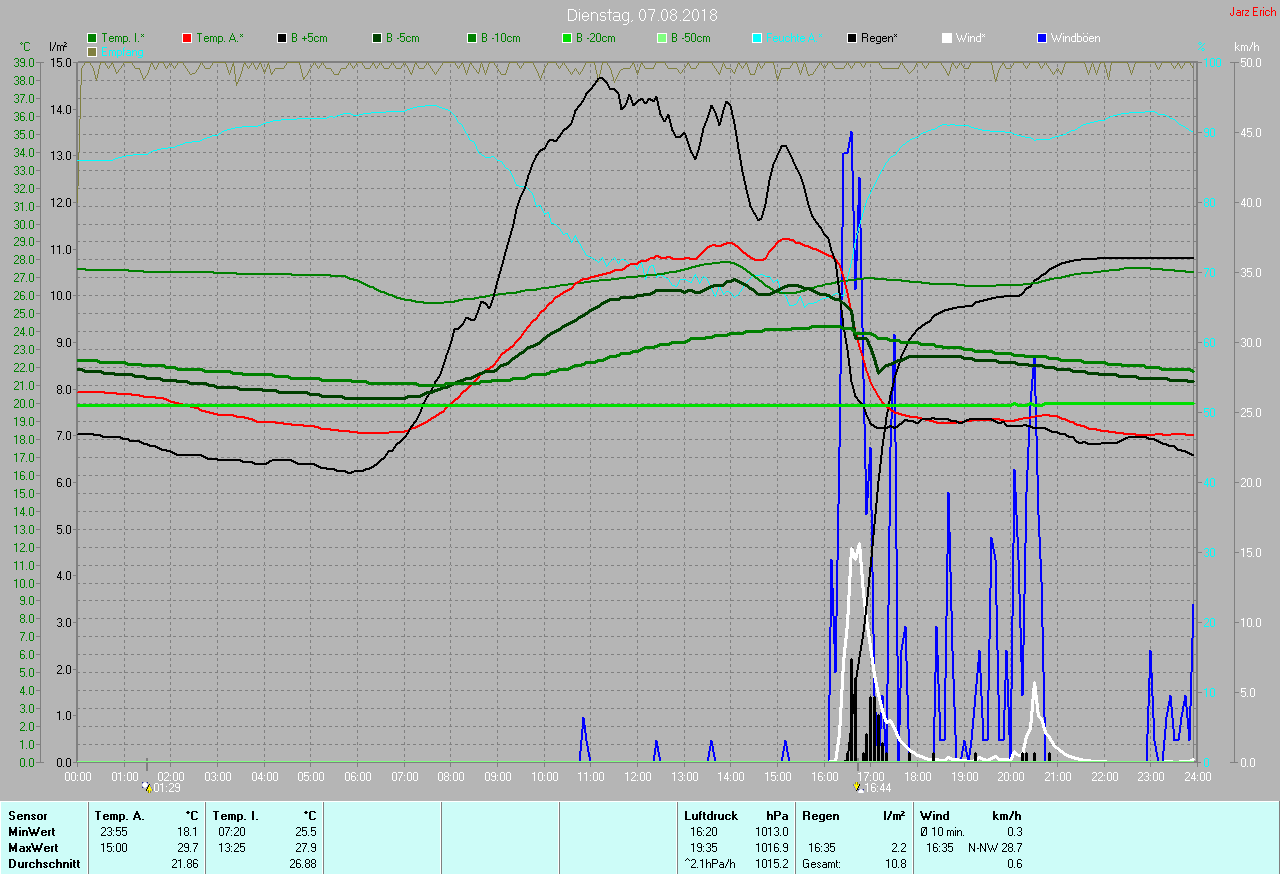
Task: Click the pressure maximum value '1016.9'
Action: click(x=772, y=848)
